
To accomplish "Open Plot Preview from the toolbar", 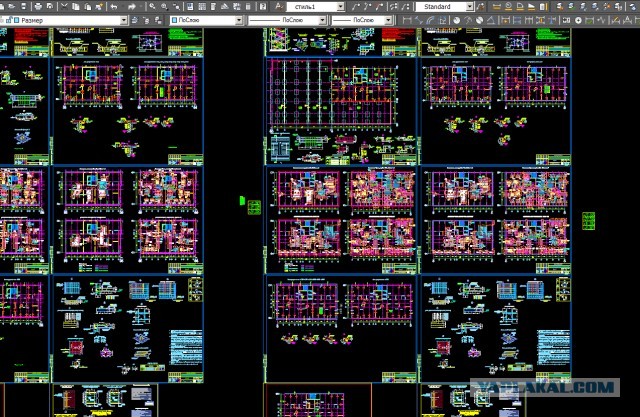I will point(50,7).
